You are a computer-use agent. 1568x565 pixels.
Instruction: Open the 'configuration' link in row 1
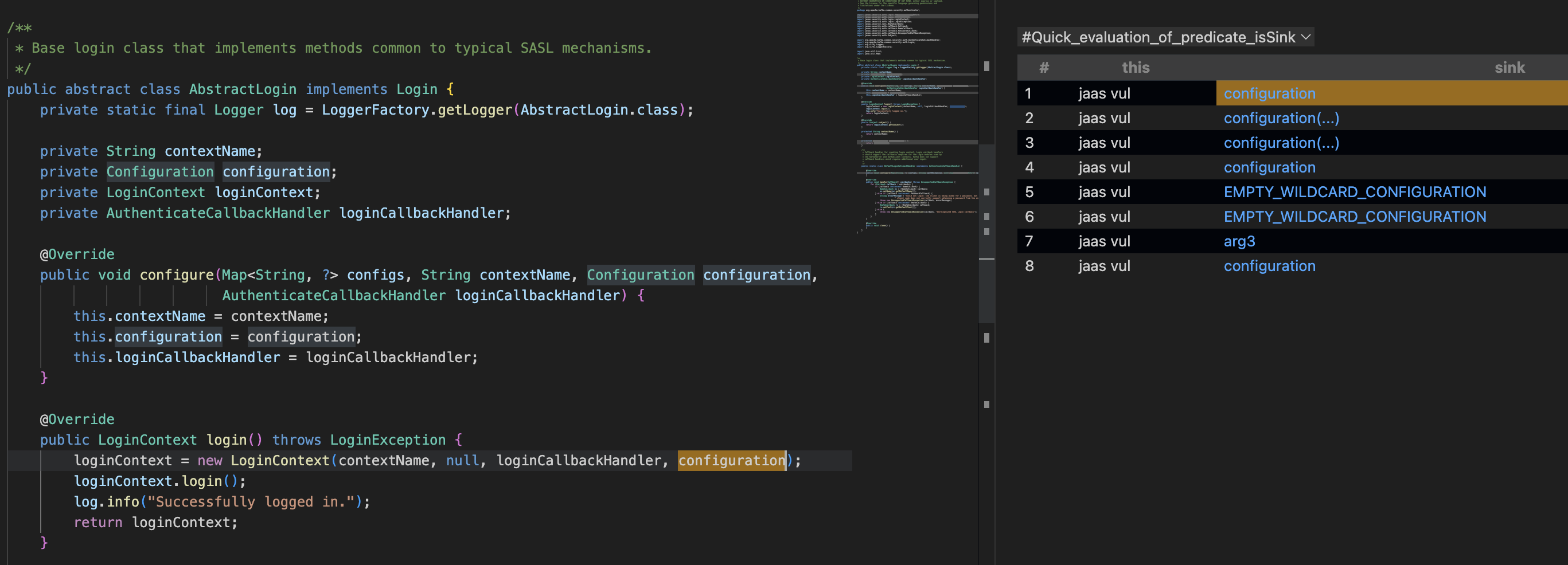tap(1269, 93)
